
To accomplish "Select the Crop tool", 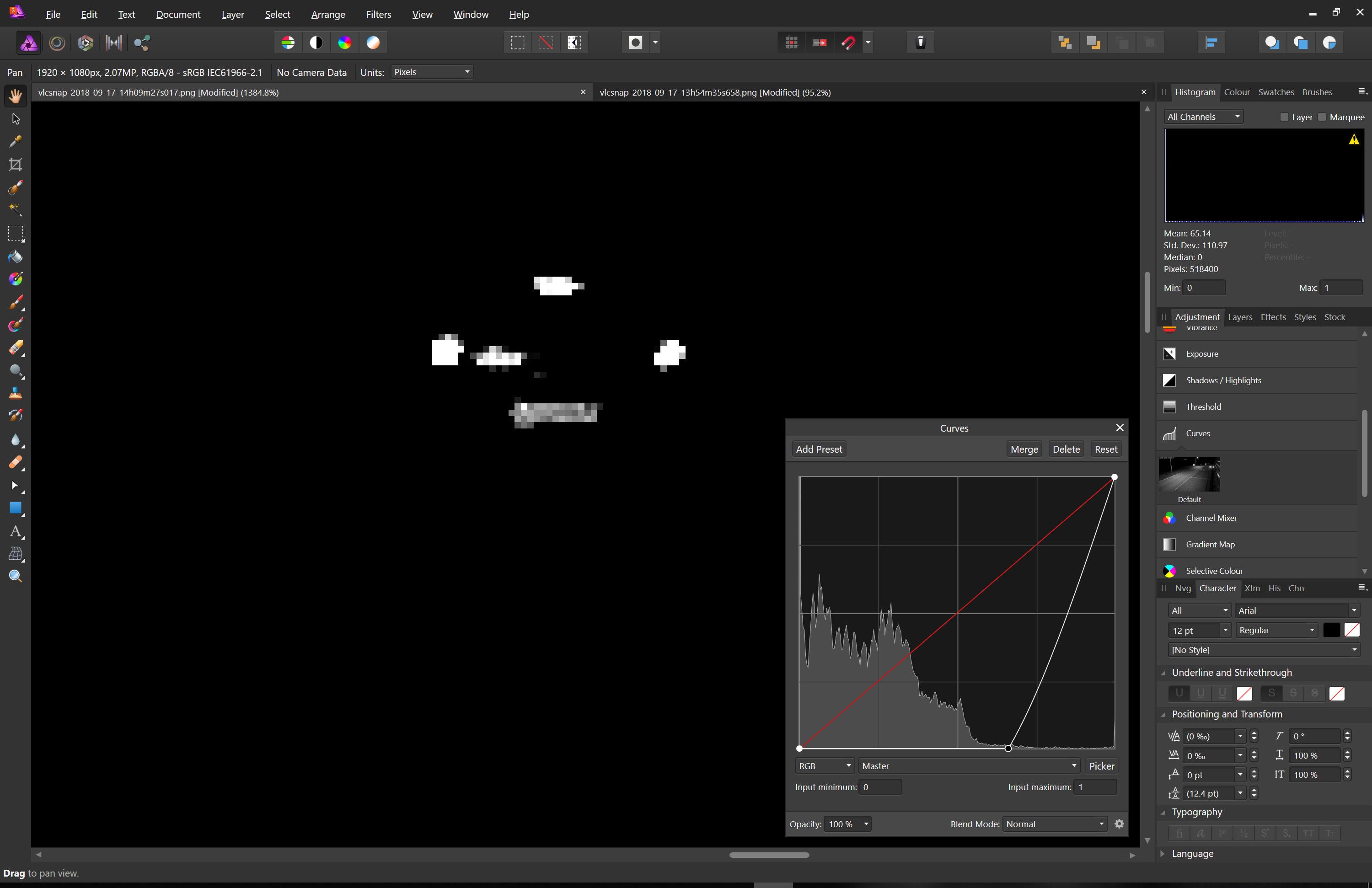I will 16,165.
